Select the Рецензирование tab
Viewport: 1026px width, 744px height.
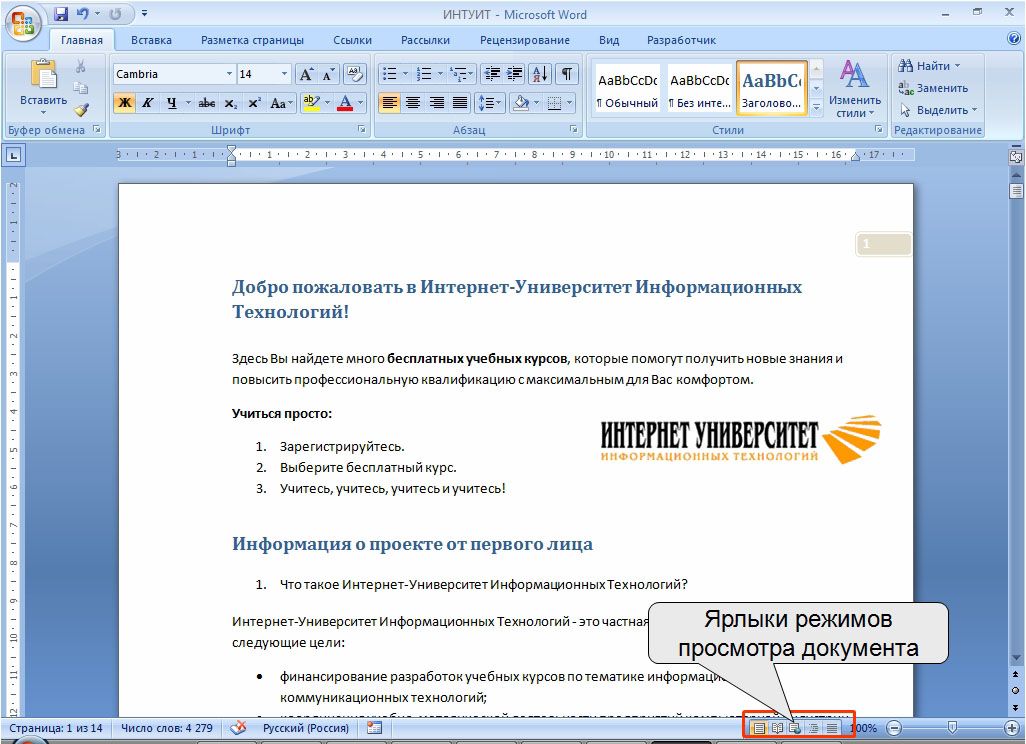tap(525, 40)
